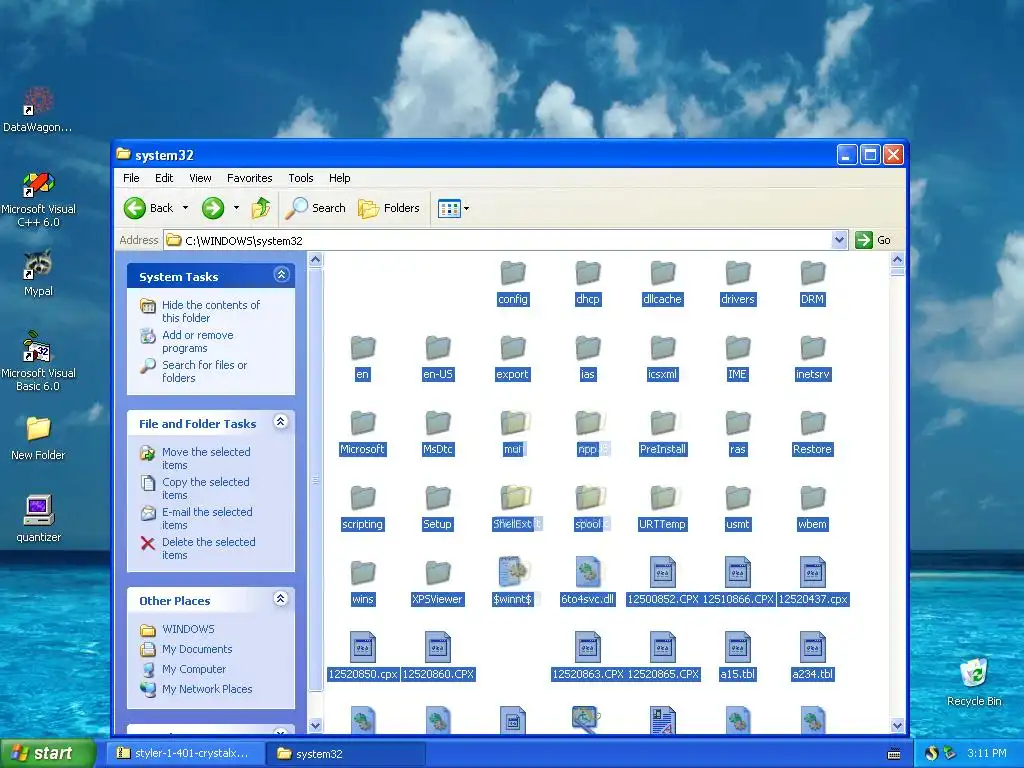This screenshot has height=768, width=1024.
Task: Click E-mail the selected items link
Action: coord(206,519)
